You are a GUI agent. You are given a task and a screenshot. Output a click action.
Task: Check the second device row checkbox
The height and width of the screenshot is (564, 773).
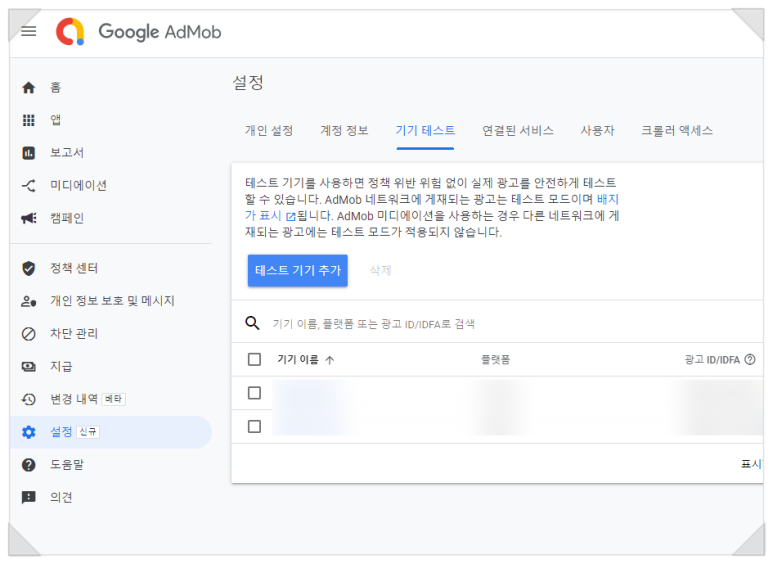pos(254,426)
